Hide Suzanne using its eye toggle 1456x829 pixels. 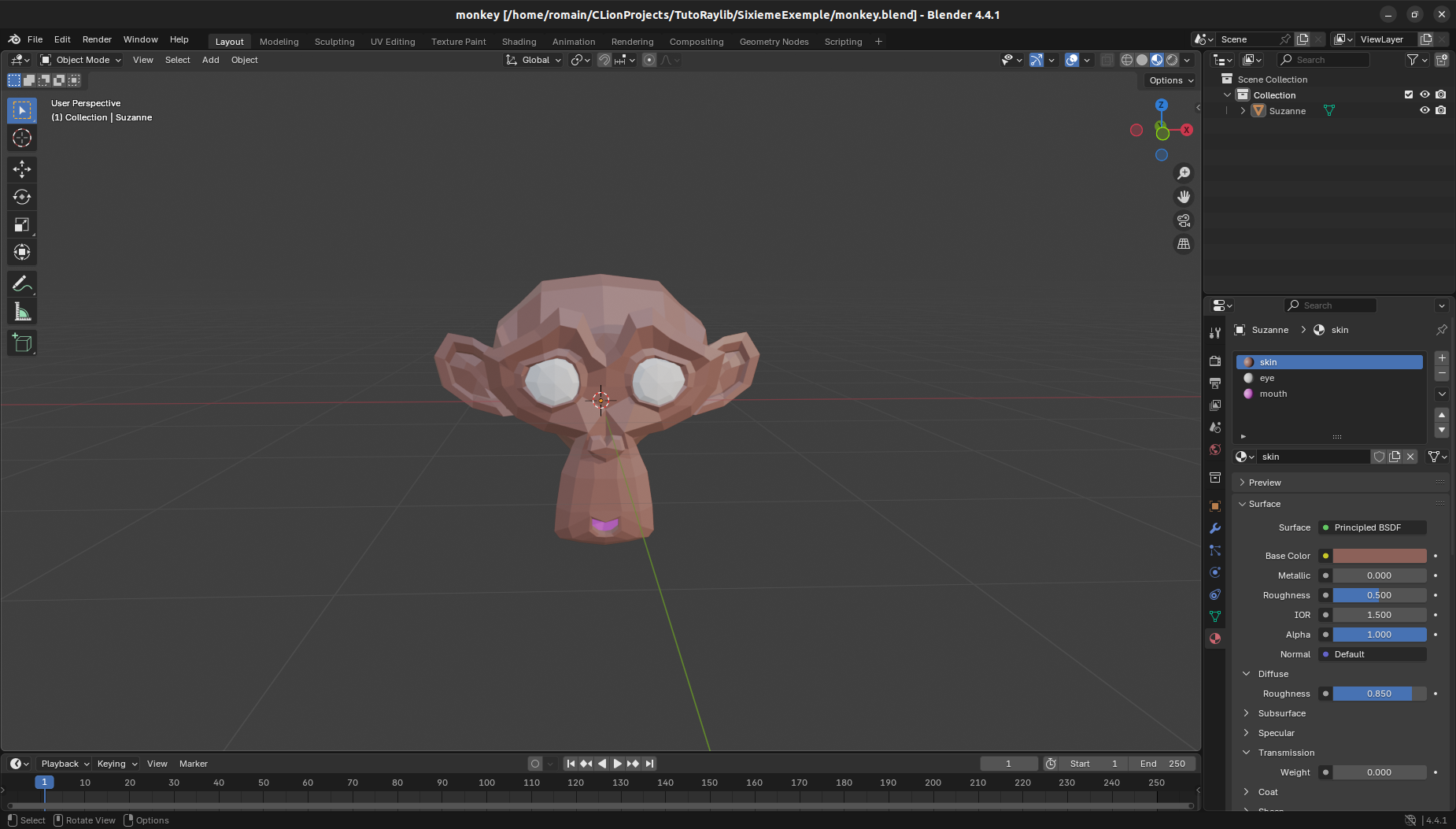click(1425, 110)
